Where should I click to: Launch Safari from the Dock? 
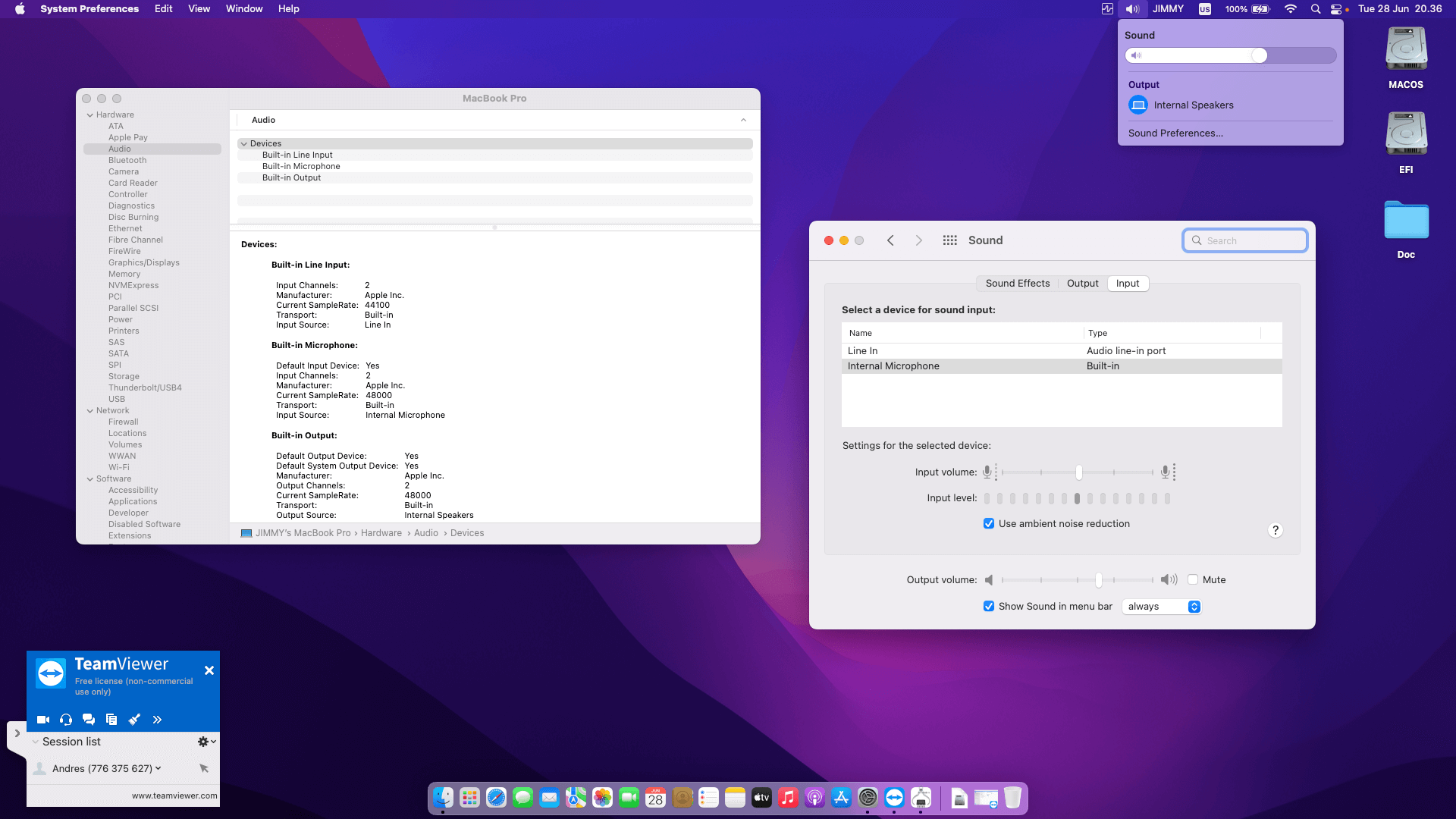497,798
